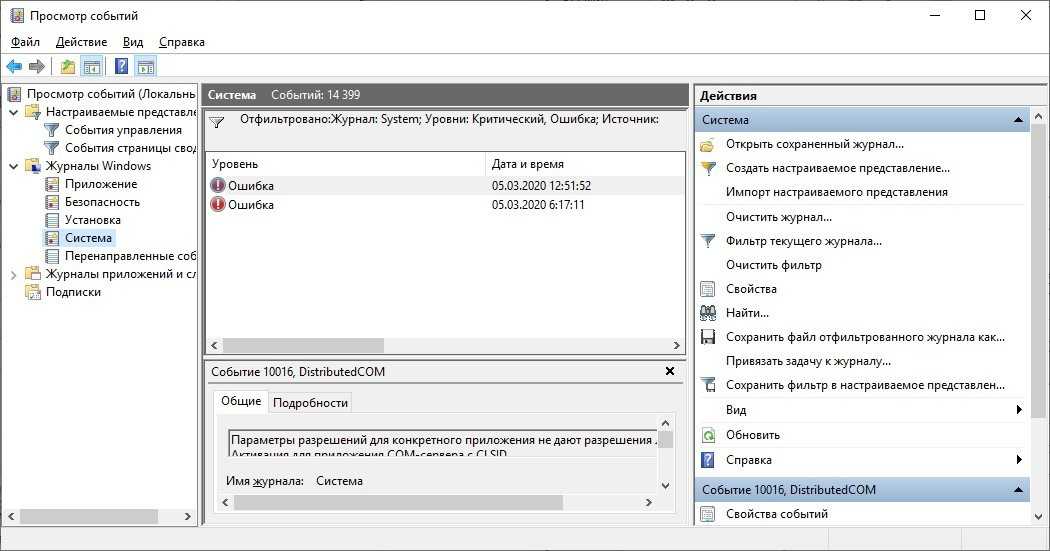The height and width of the screenshot is (551, 1050).
Task: Select the Безопасность log in the tree
Action: point(102,202)
